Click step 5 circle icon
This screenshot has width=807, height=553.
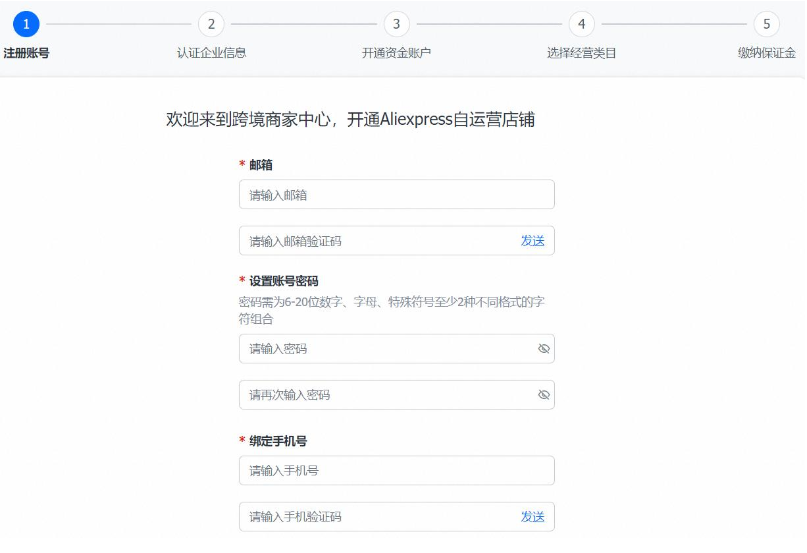click(x=766, y=25)
